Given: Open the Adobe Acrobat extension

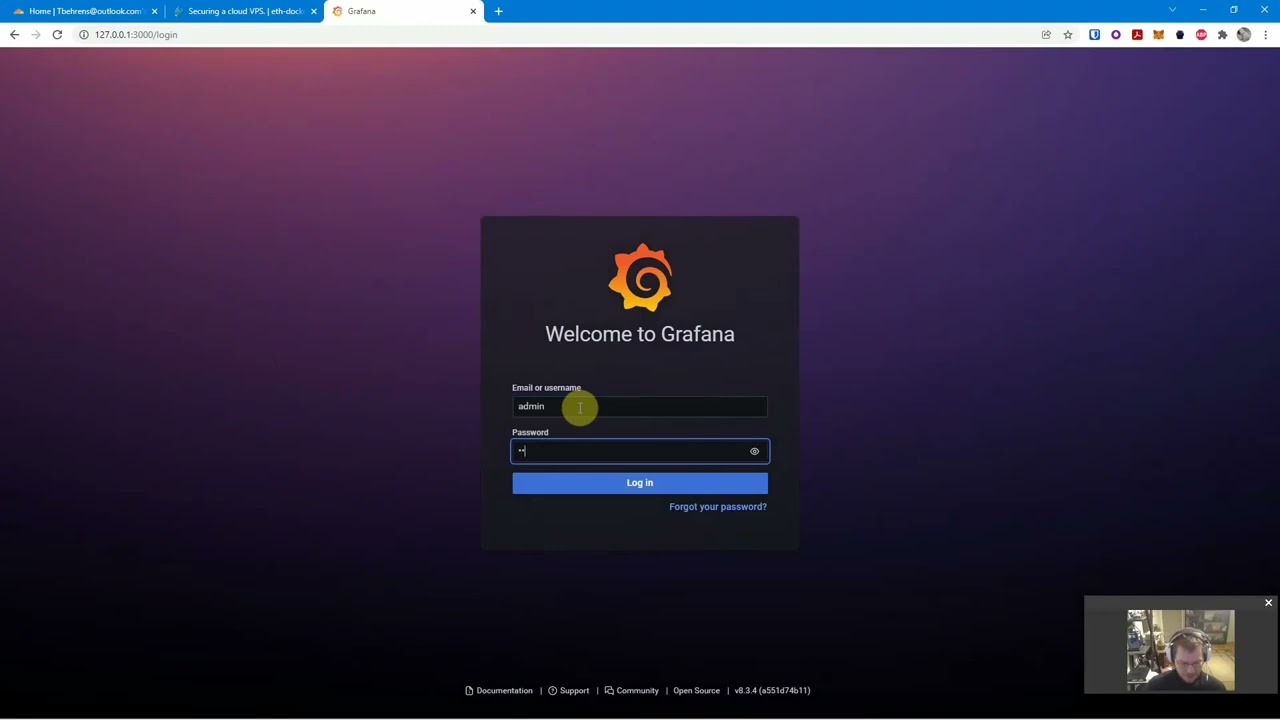Looking at the screenshot, I should [1137, 35].
